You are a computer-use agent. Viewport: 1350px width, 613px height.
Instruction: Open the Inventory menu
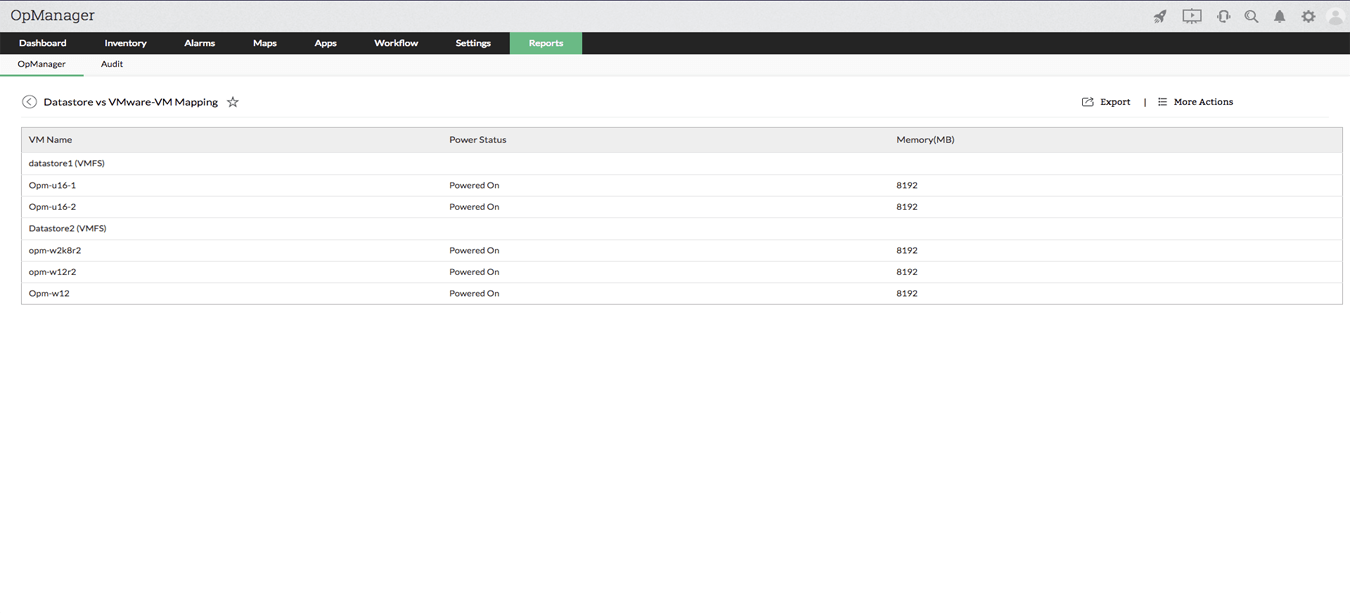click(126, 43)
